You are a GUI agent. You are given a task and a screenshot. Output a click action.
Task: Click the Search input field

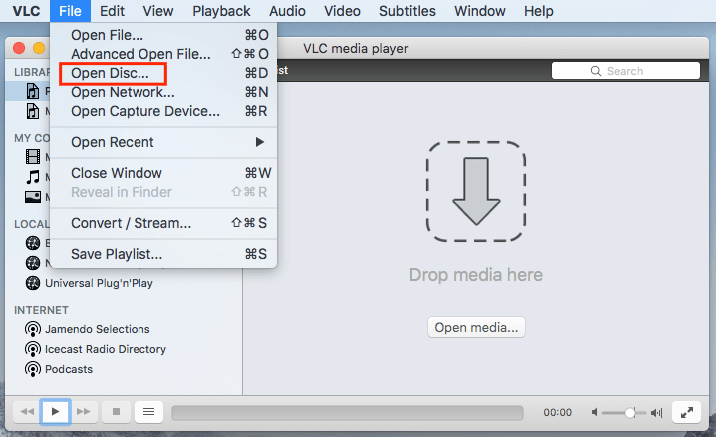pyautogui.click(x=626, y=71)
